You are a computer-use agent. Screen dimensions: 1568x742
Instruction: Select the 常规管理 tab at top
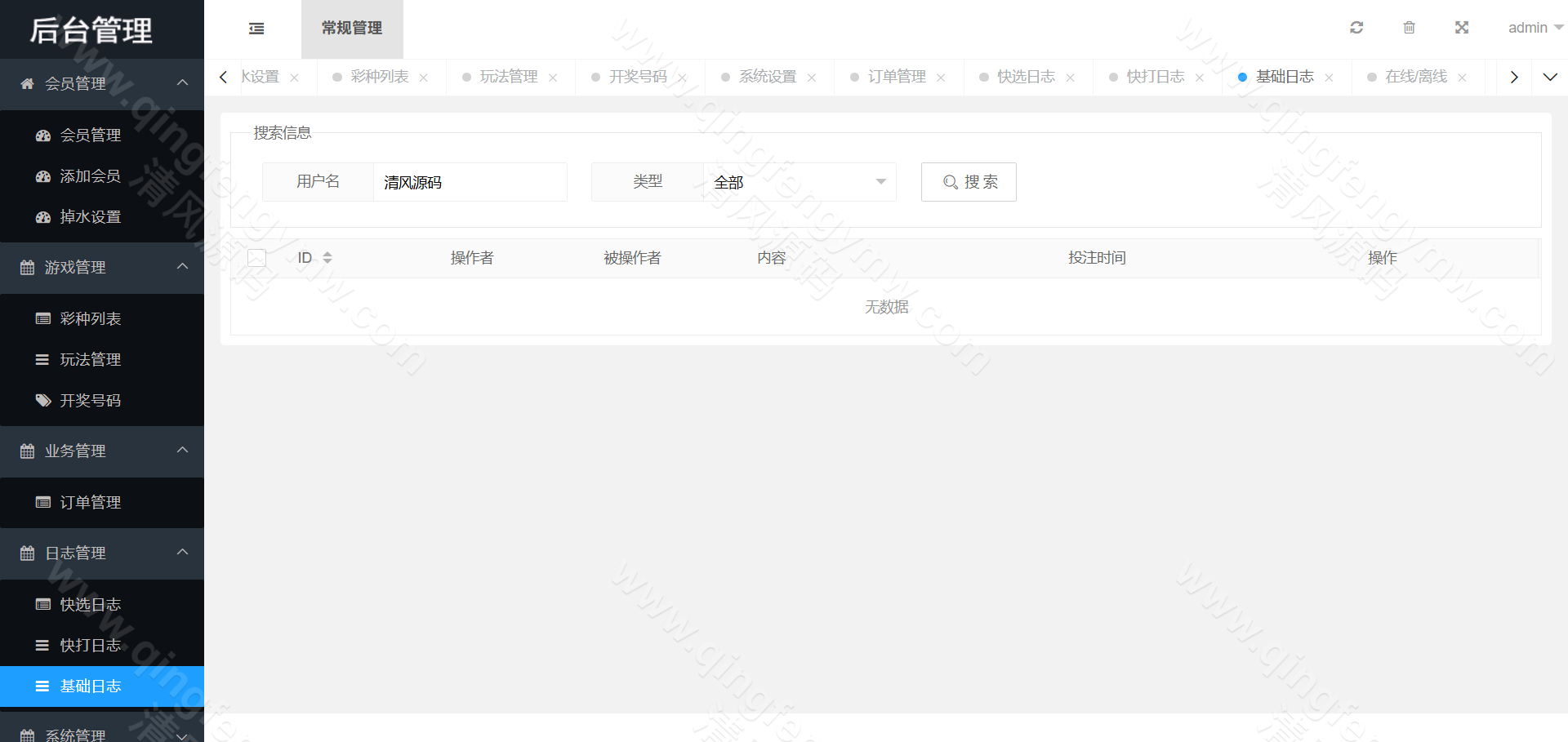point(352,28)
